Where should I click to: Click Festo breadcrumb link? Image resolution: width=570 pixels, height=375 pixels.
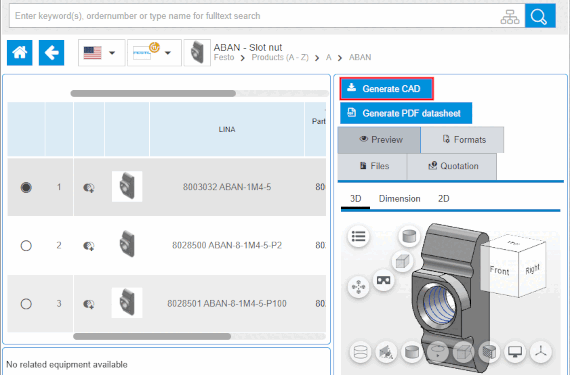click(224, 57)
